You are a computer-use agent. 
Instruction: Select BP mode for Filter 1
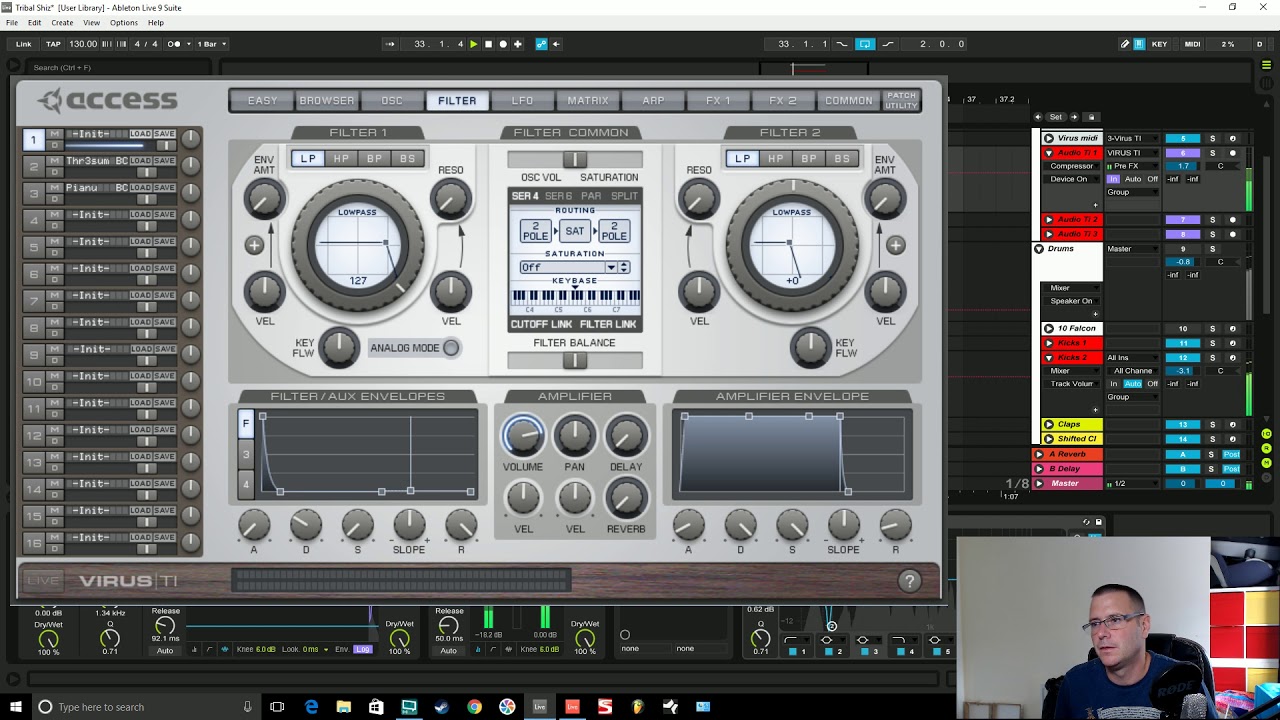click(x=374, y=158)
